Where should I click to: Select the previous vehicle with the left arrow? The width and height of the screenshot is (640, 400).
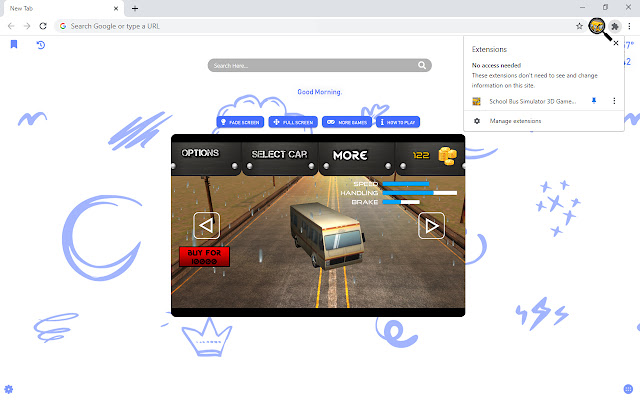click(207, 225)
